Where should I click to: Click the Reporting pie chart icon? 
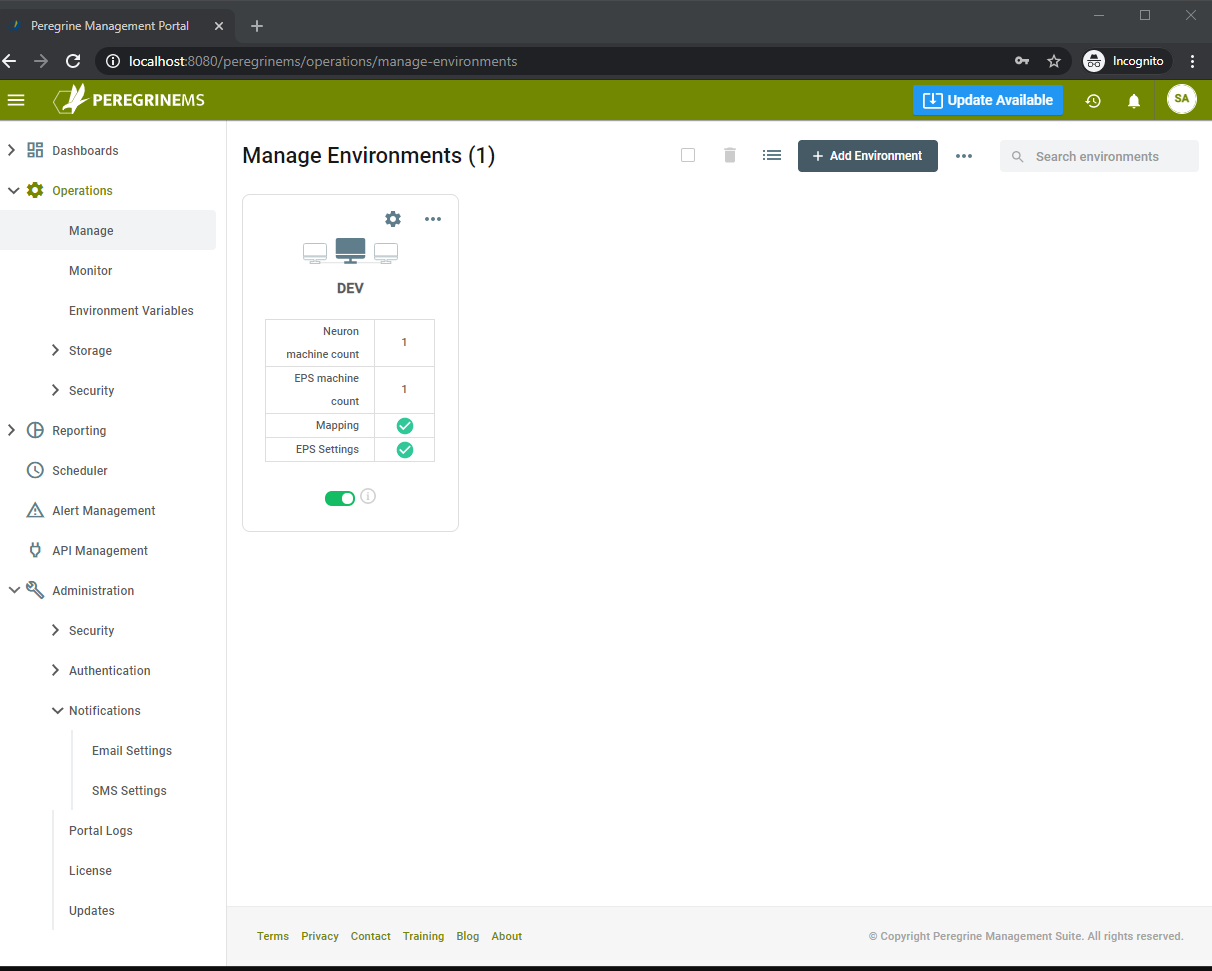pos(35,430)
